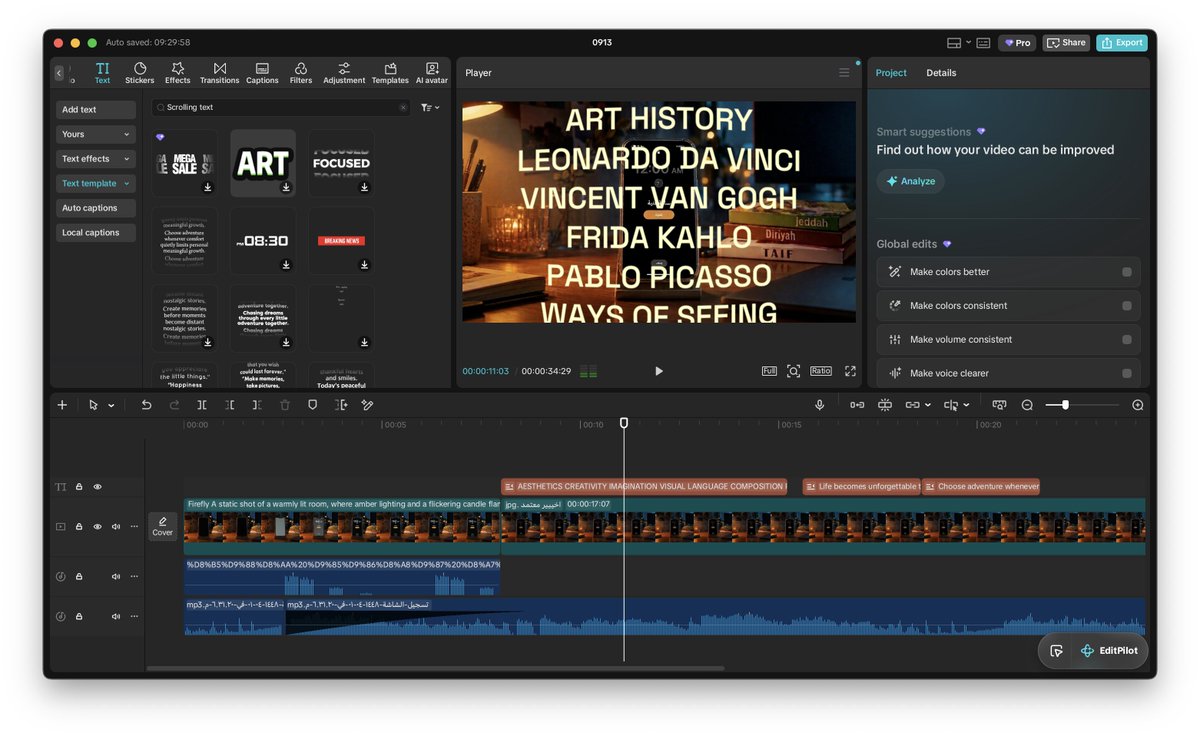The image size is (1200, 736).
Task: Open the Captions panel
Action: pos(262,73)
